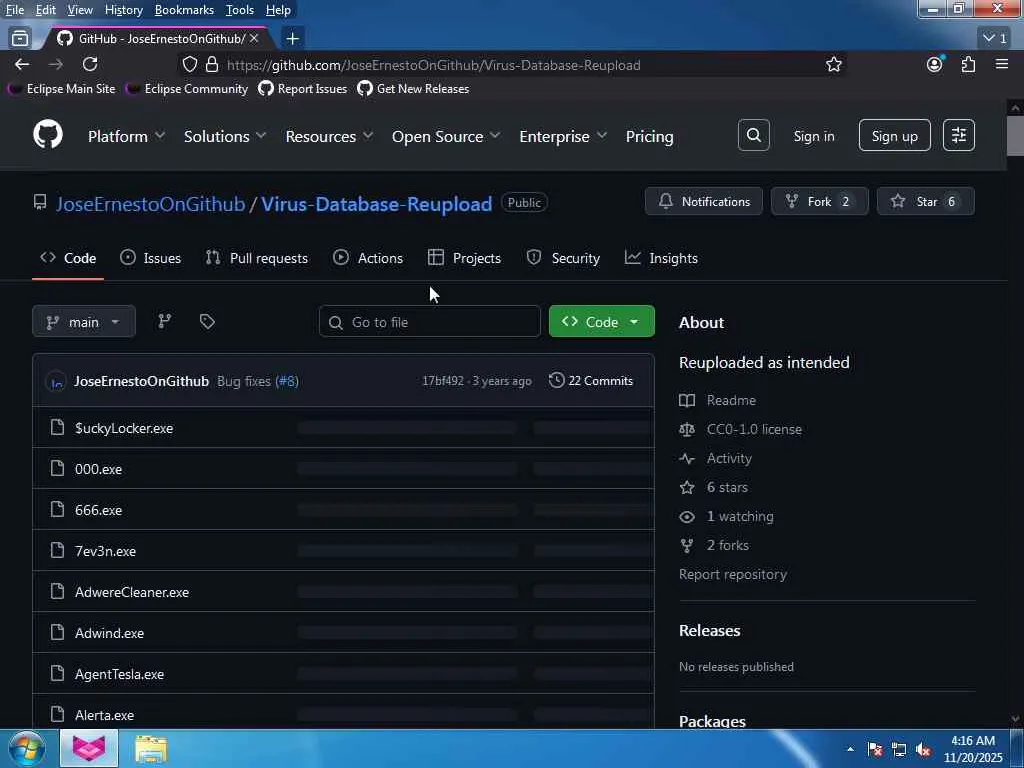The image size is (1024, 768).
Task: Open the Pull requests tab
Action: click(x=257, y=258)
